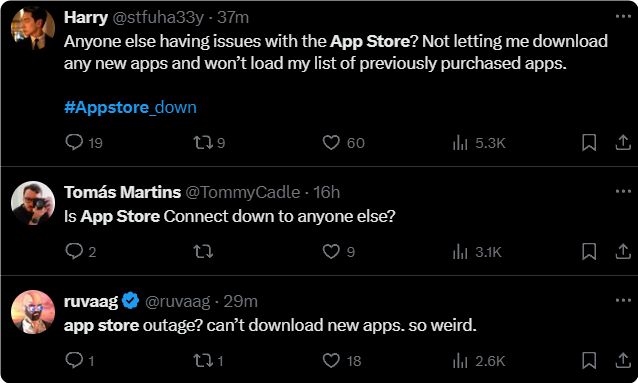The height and width of the screenshot is (383, 638).
Task: Open the @TommyCadle handle link
Action: tap(243, 192)
